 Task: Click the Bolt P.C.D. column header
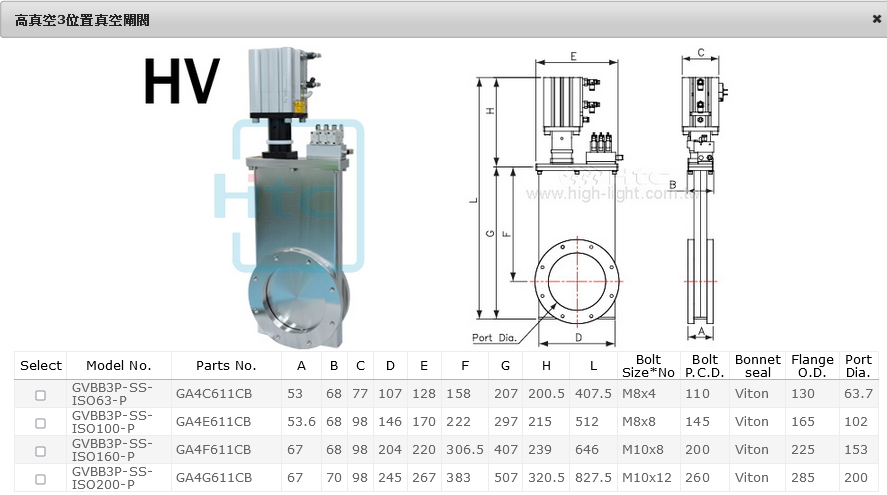[704, 366]
